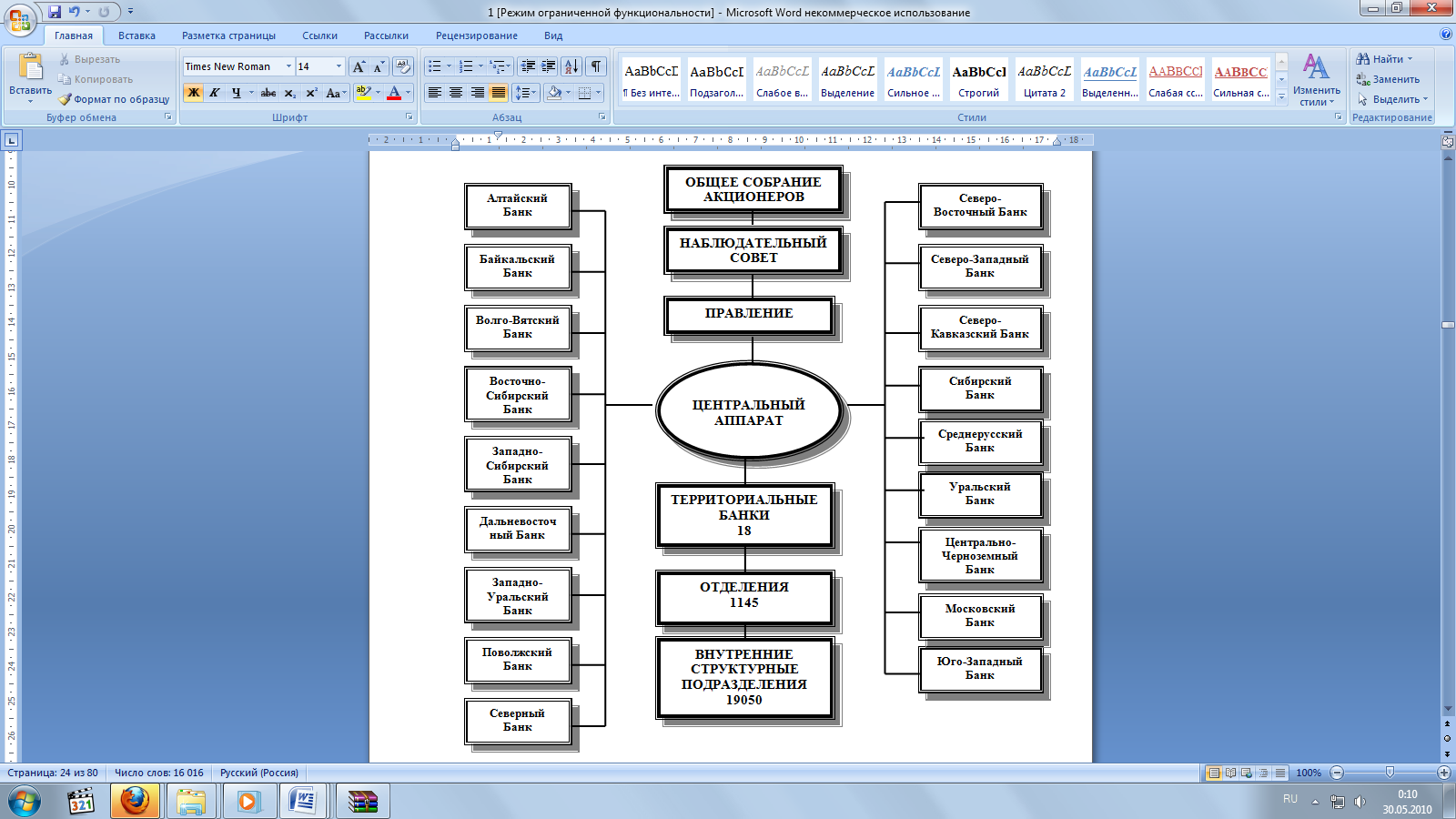Click the Grow Font icon
Viewport: 1456px width, 819px height.
click(359, 66)
